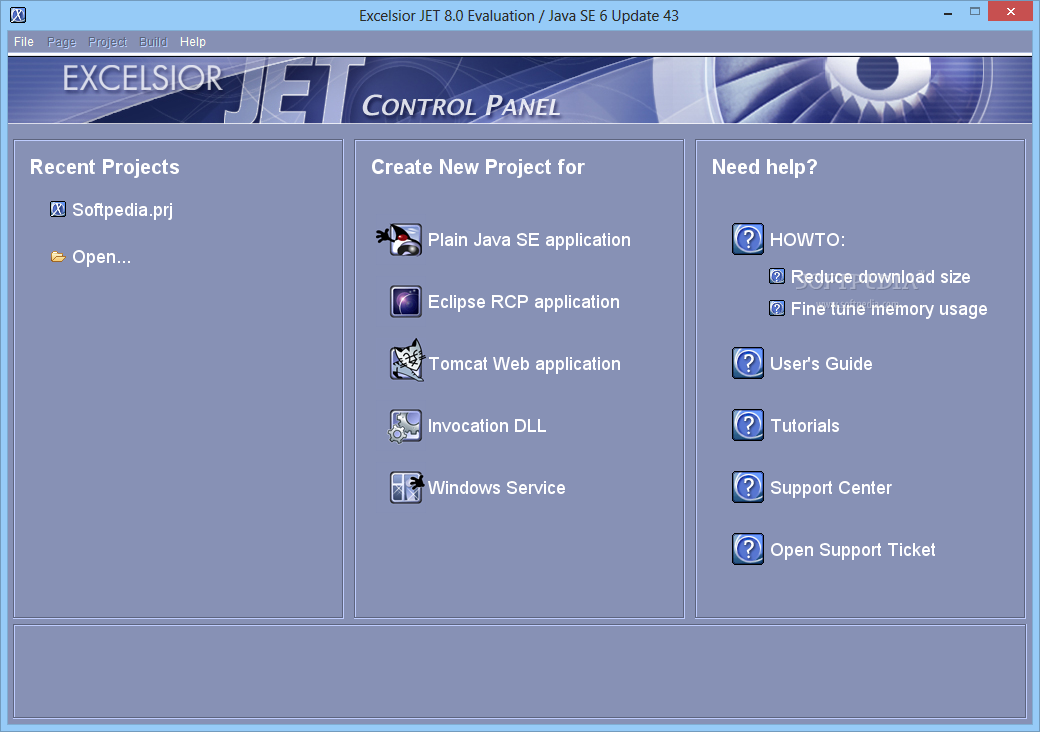Open the Help menu
1040x732 pixels.
click(x=193, y=42)
